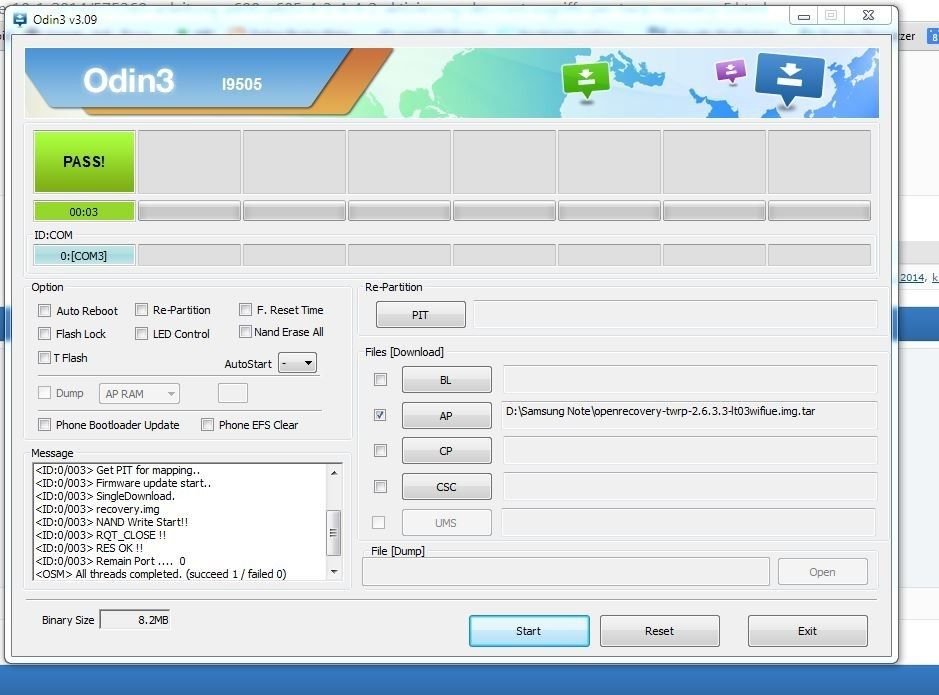Click the Open button for File Dump
Image resolution: width=939 pixels, height=695 pixels.
click(822, 572)
